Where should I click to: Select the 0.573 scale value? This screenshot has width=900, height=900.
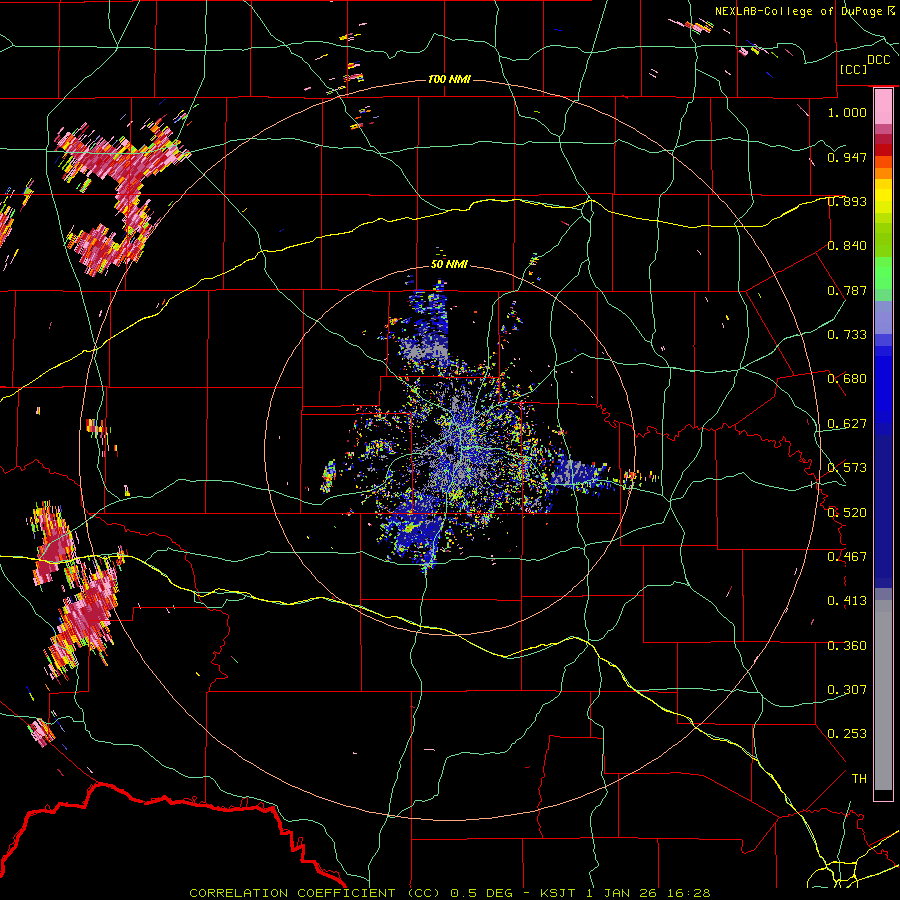847,467
